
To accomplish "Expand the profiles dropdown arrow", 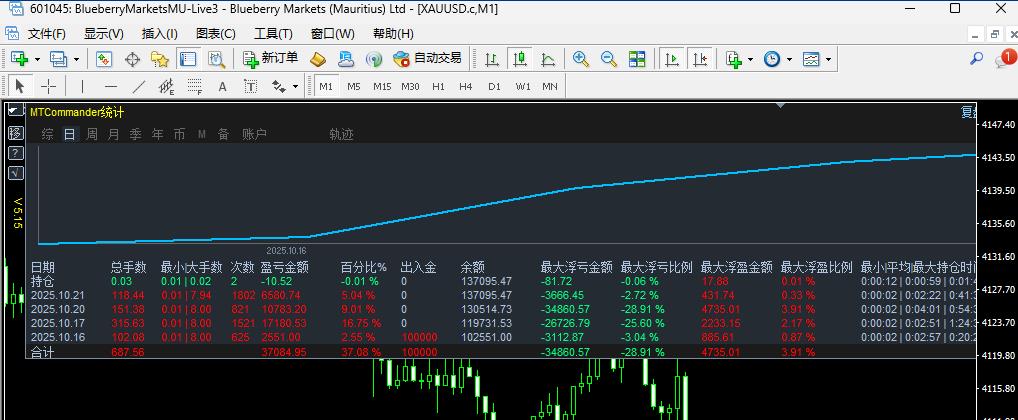I will coord(76,60).
